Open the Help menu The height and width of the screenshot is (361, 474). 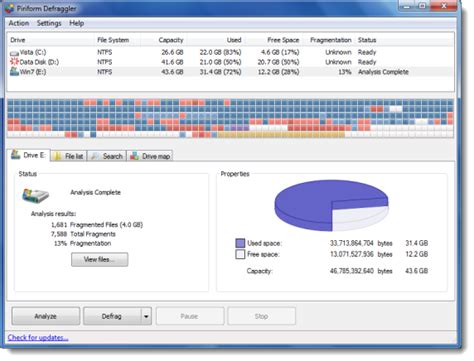coord(76,23)
